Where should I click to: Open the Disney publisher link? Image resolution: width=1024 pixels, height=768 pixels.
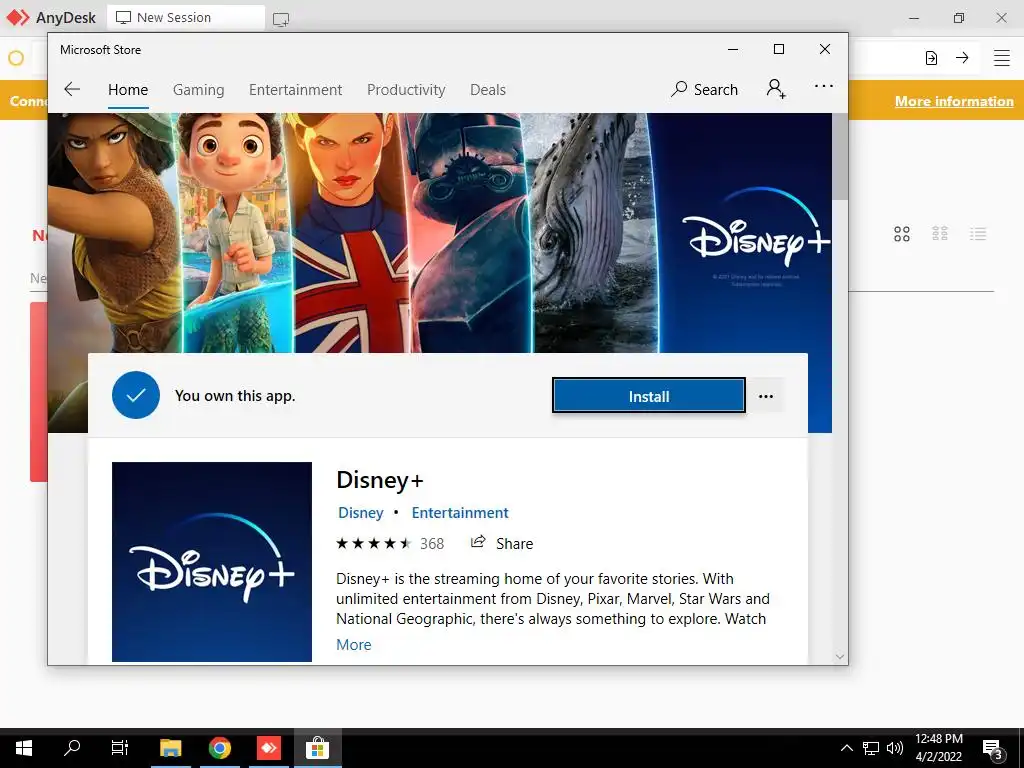[x=360, y=513]
